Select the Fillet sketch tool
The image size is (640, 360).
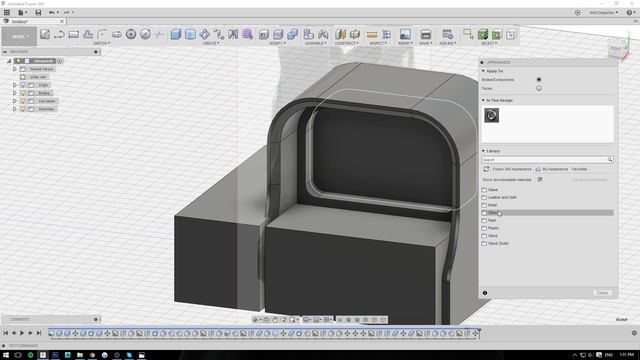(102, 34)
